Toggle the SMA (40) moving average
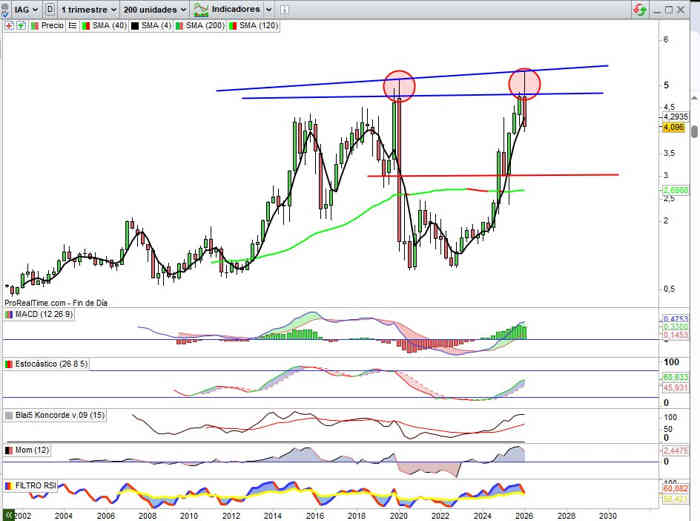 coord(102,25)
